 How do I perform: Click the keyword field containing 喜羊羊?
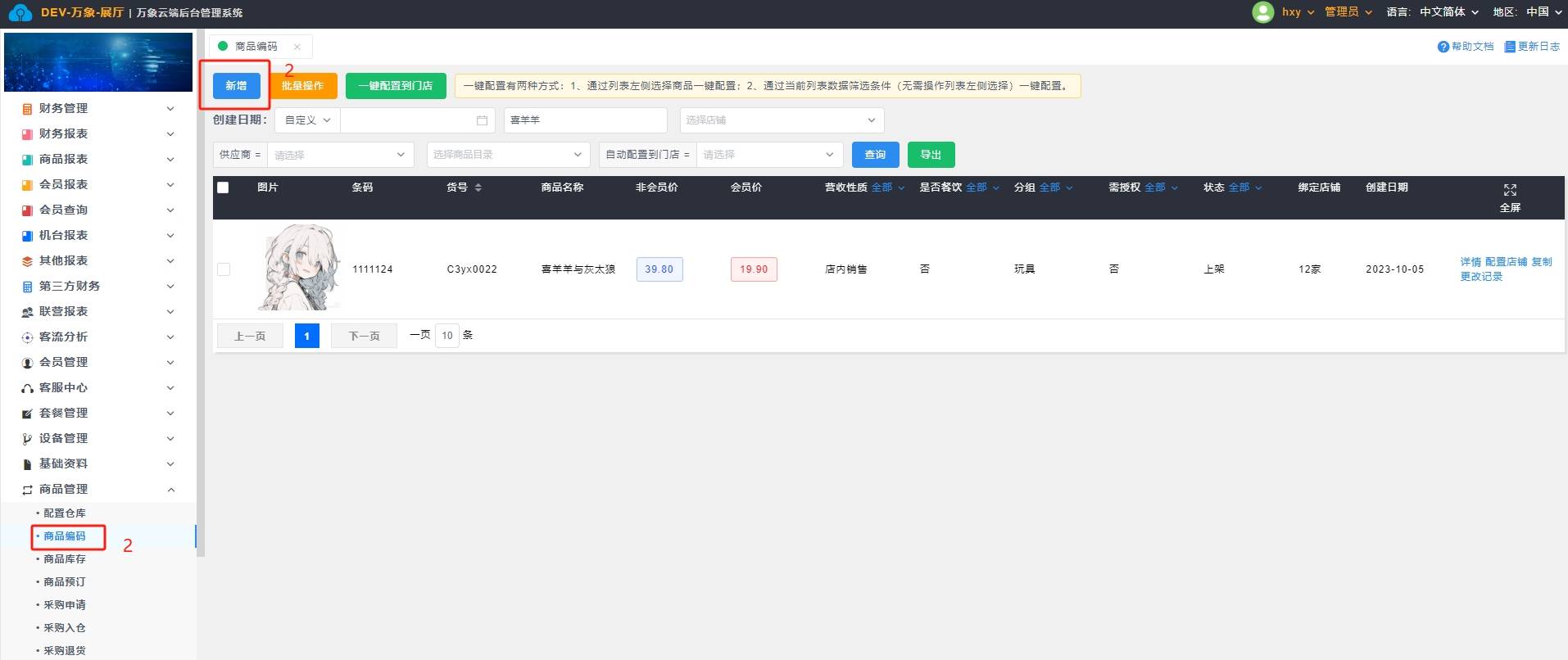click(x=587, y=120)
